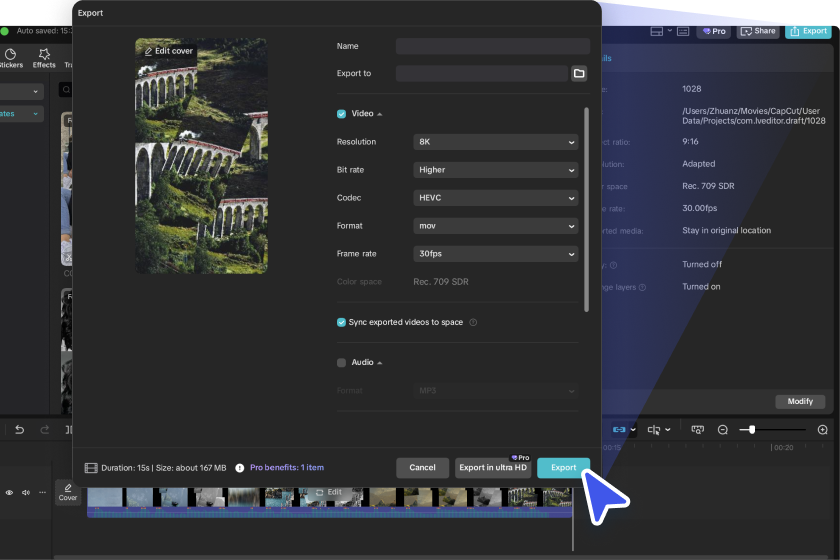The height and width of the screenshot is (560, 840).
Task: Click the Name input field
Action: [x=492, y=46]
